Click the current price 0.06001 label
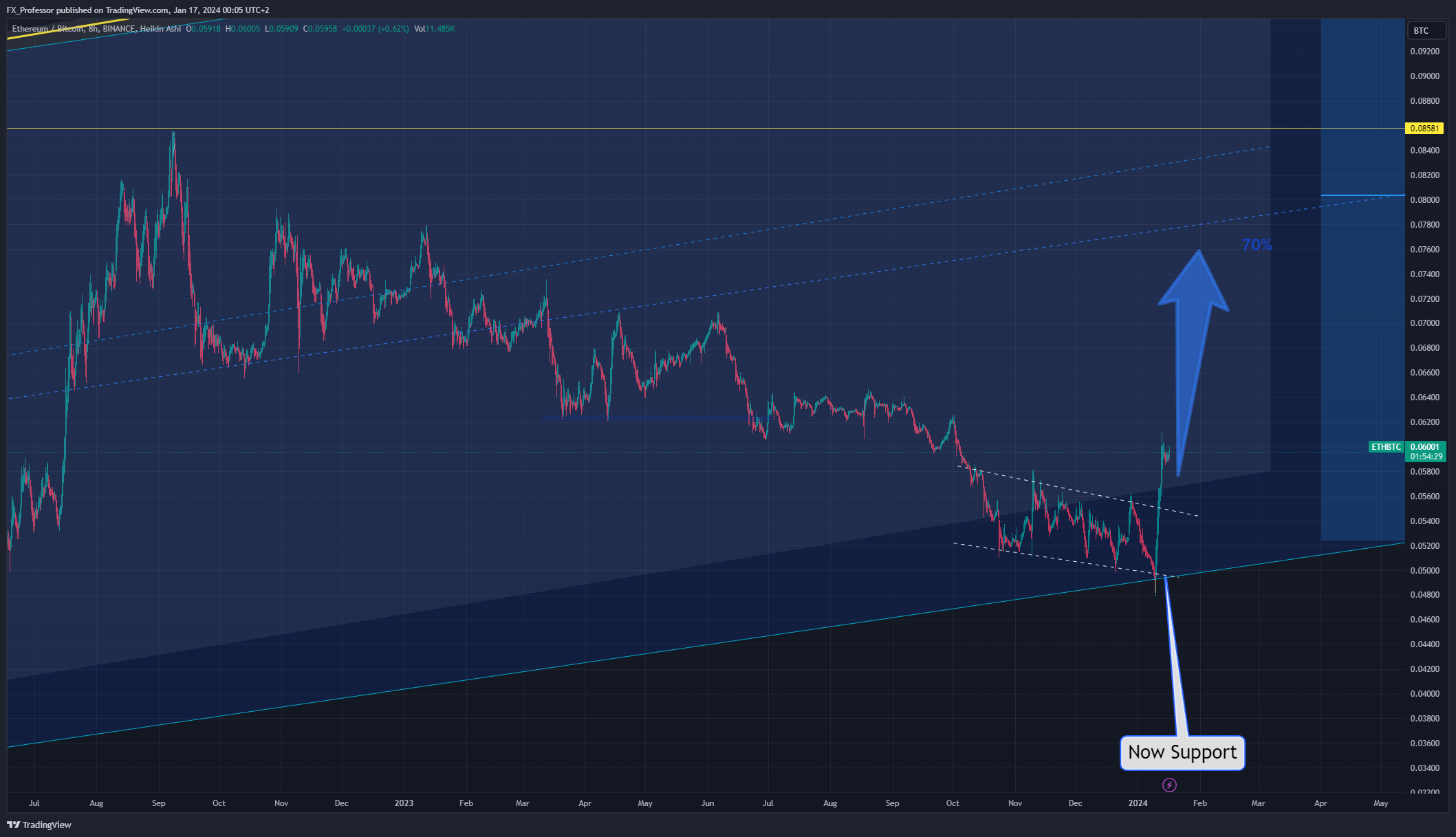The image size is (1456, 837). pos(1424,447)
